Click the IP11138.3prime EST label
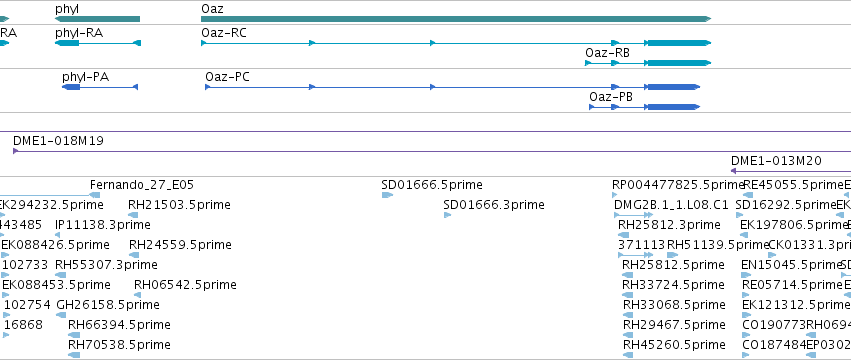Viewport: 851px width, 360px height. point(103,225)
